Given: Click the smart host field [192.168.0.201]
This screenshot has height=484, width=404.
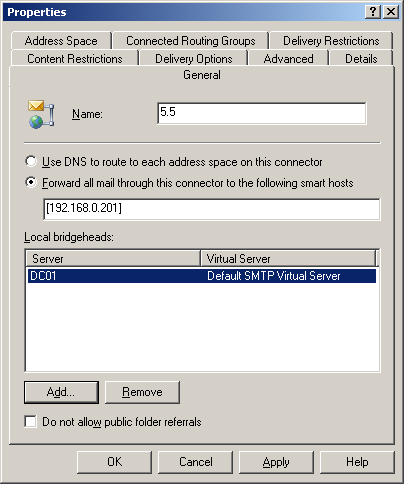Looking at the screenshot, I should click(x=212, y=209).
